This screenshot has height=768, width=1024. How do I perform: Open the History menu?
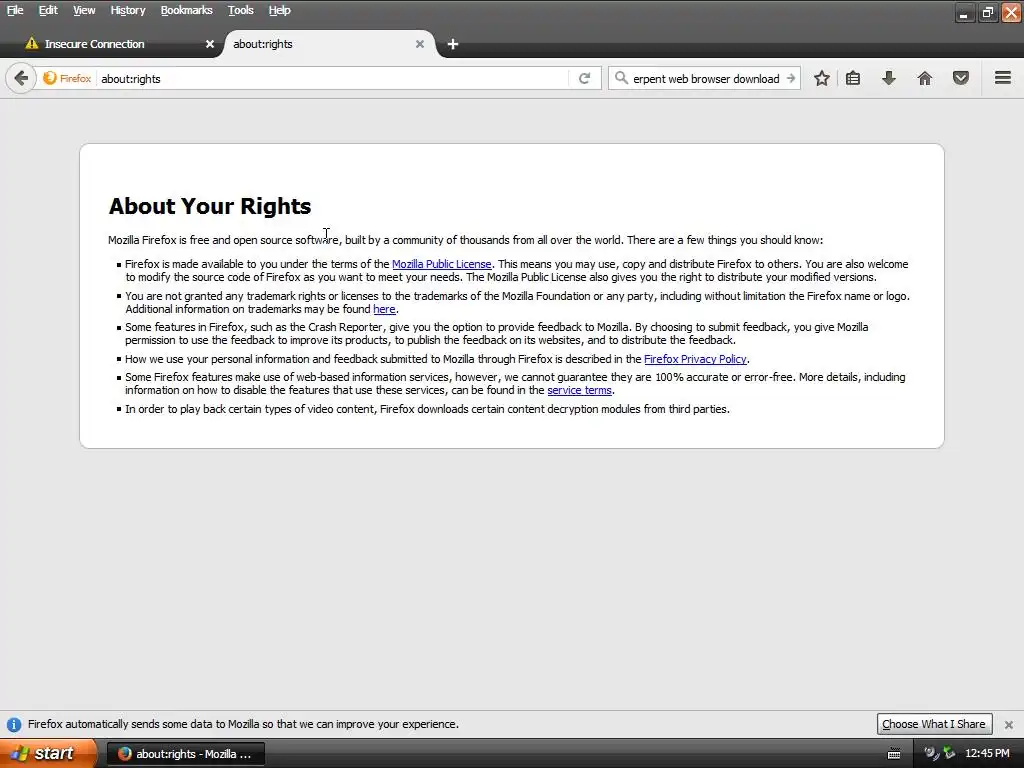[x=127, y=10]
